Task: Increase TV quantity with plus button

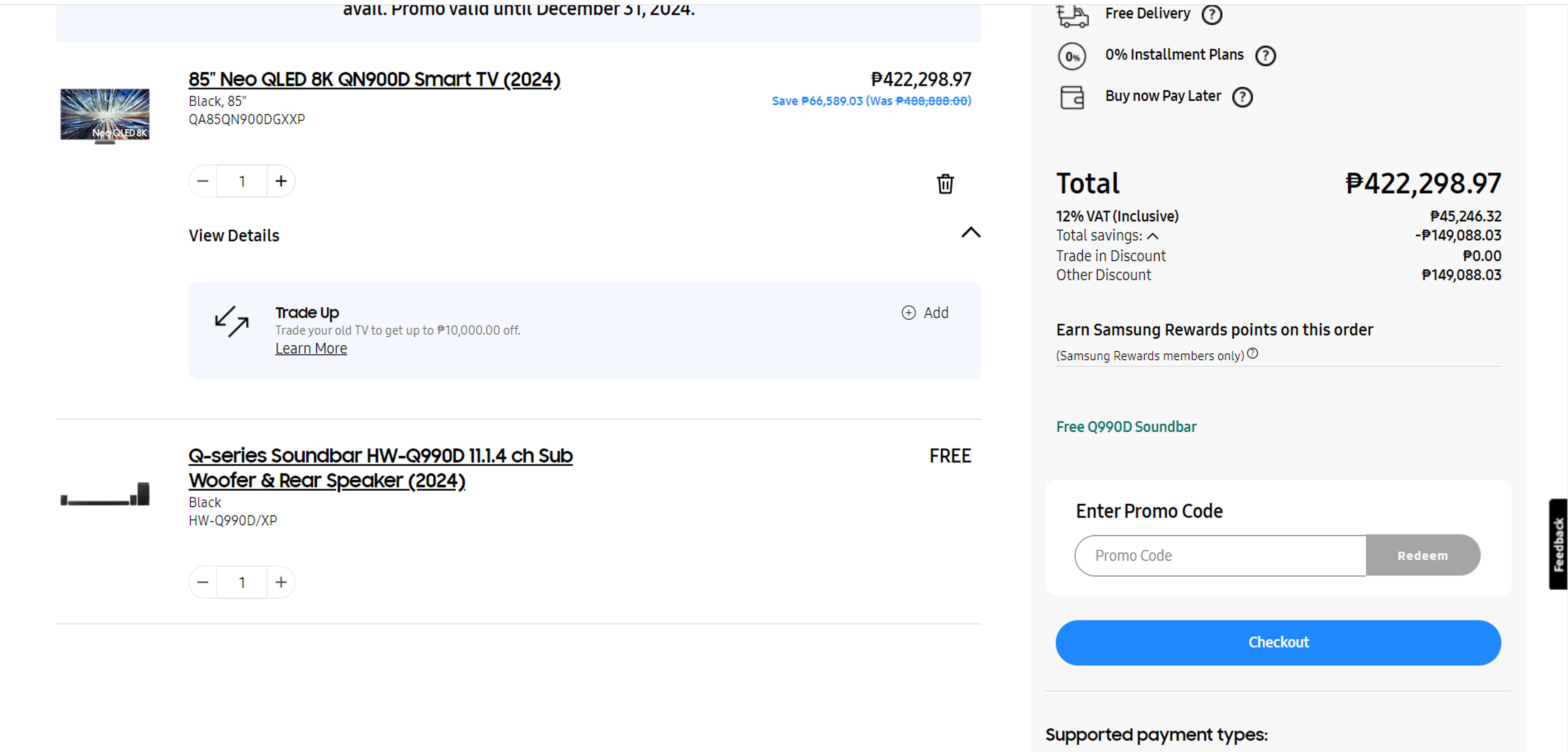Action: [x=281, y=181]
